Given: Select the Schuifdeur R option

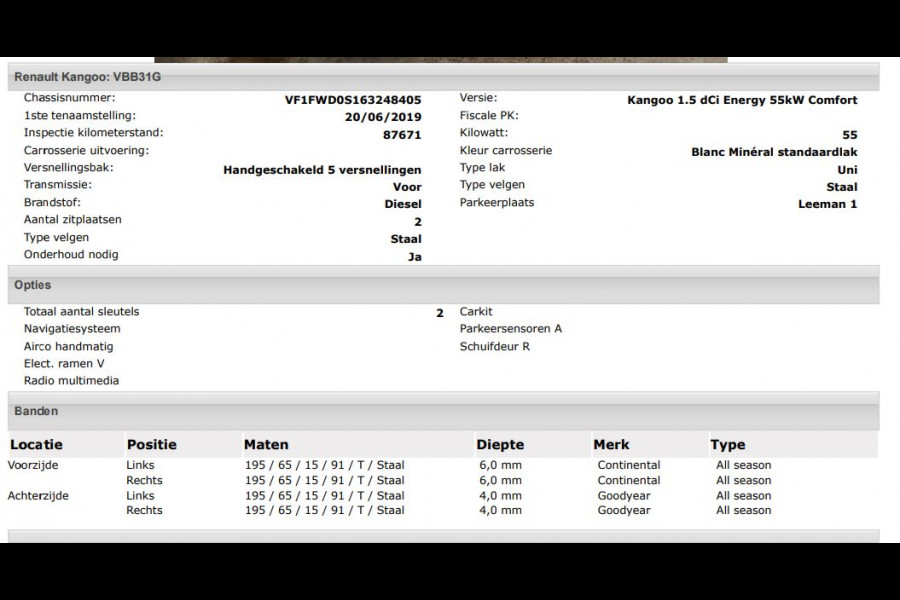Looking at the screenshot, I should click(x=494, y=346).
